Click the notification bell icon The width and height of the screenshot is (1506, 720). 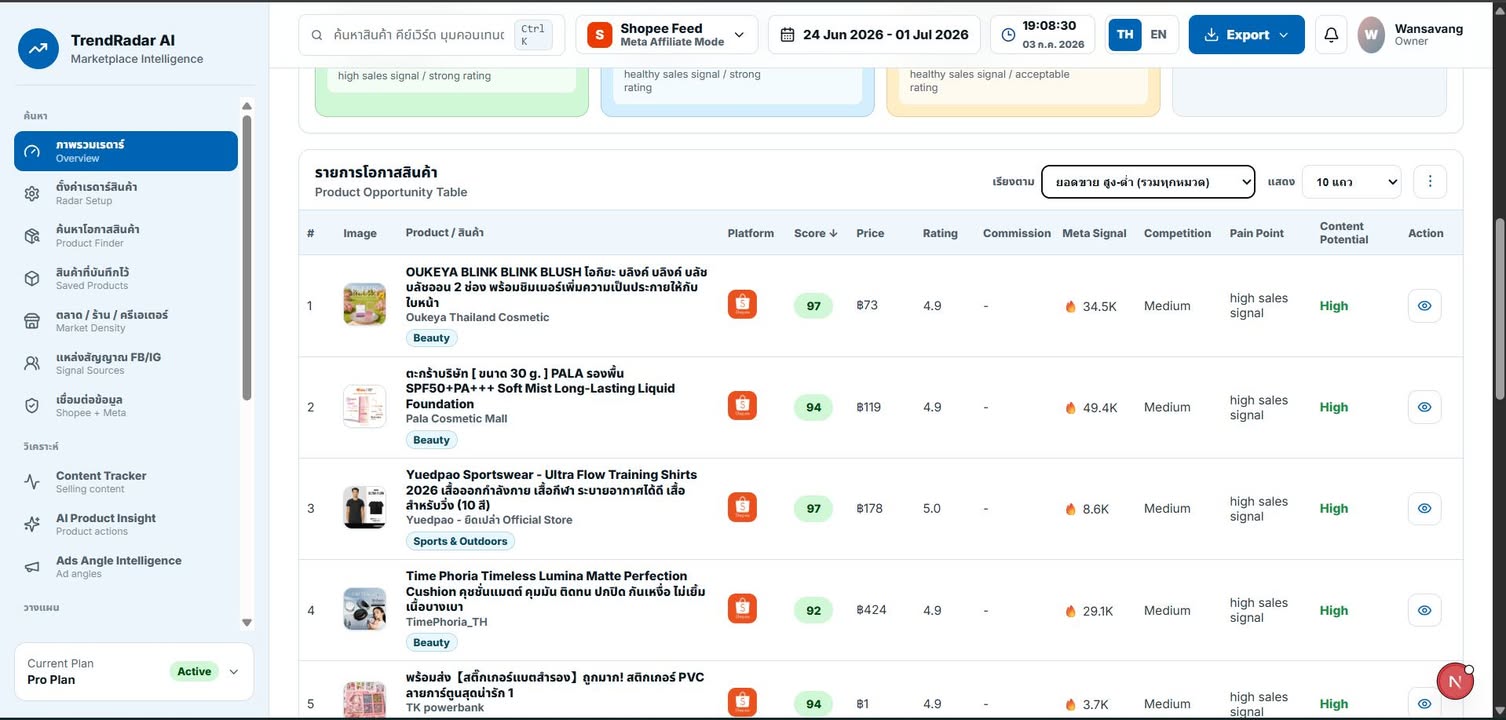(x=1331, y=35)
